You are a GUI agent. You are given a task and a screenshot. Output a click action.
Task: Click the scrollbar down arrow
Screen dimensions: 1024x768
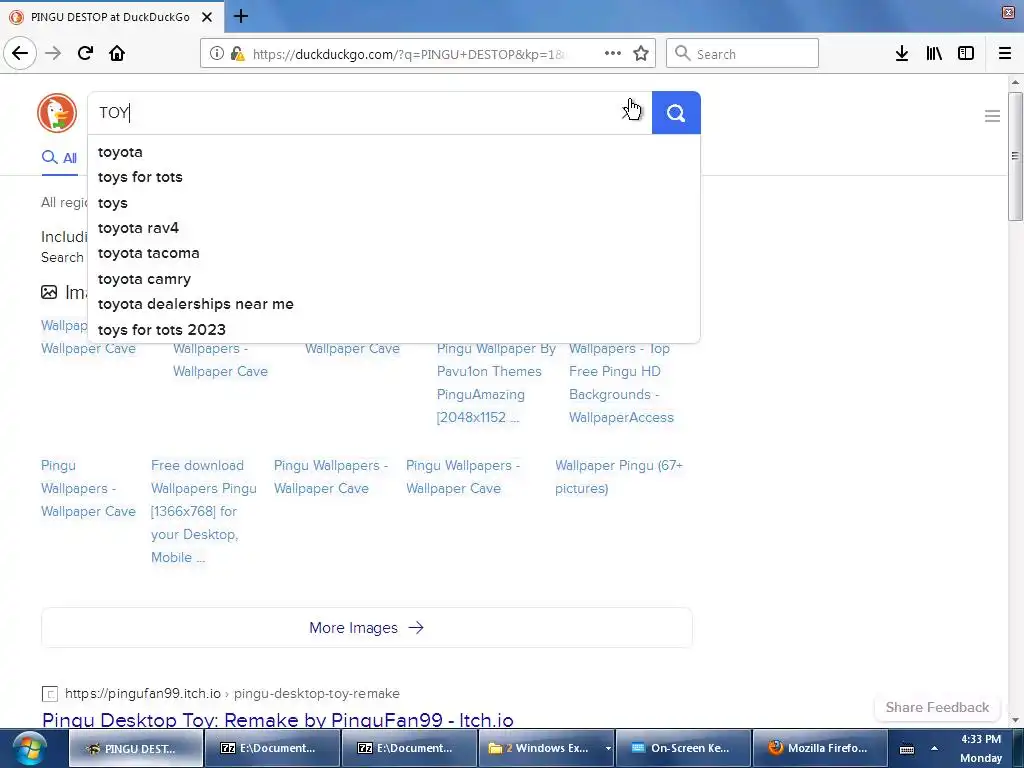(1015, 720)
